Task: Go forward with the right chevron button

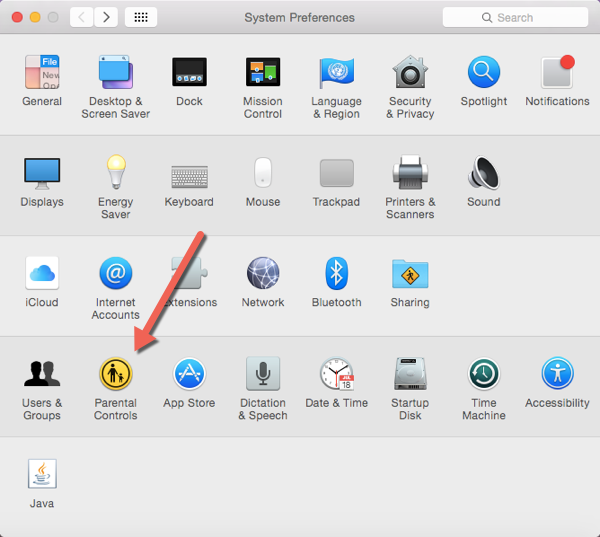Action: click(106, 17)
